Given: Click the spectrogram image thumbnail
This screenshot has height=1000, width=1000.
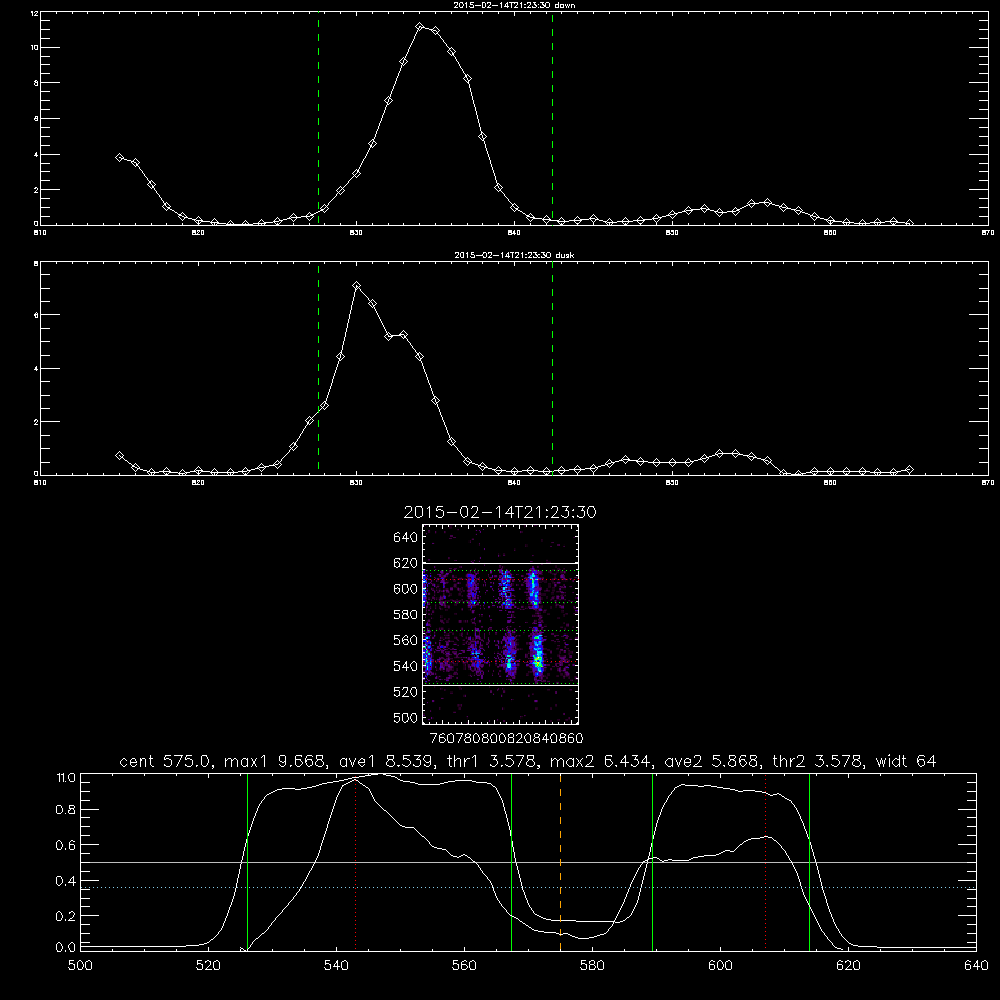Looking at the screenshot, I should (501, 624).
